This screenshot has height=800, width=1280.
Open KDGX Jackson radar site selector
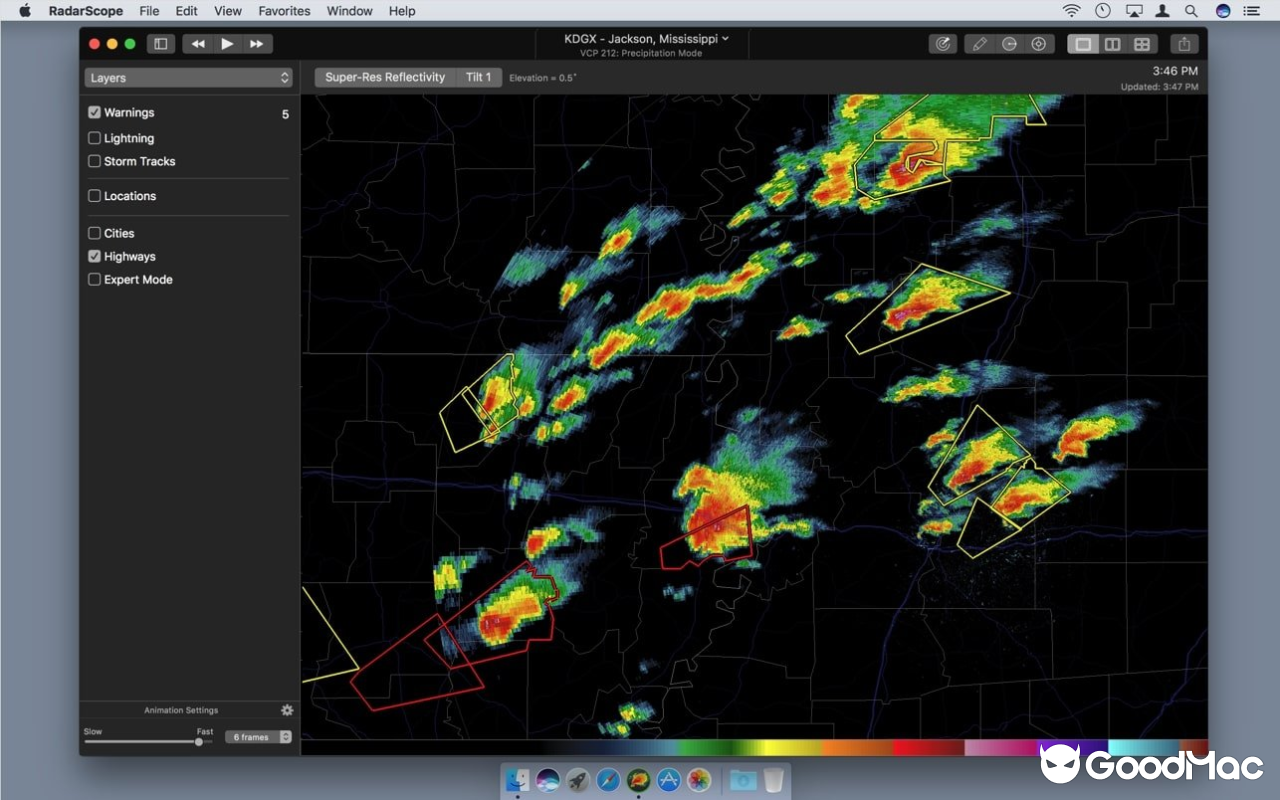pos(647,39)
